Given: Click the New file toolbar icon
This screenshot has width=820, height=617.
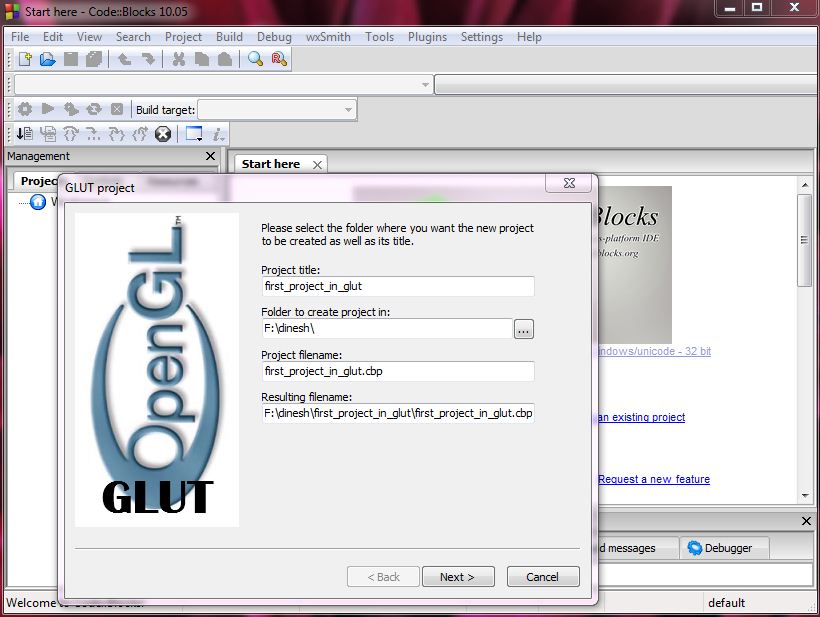Looking at the screenshot, I should pos(25,59).
